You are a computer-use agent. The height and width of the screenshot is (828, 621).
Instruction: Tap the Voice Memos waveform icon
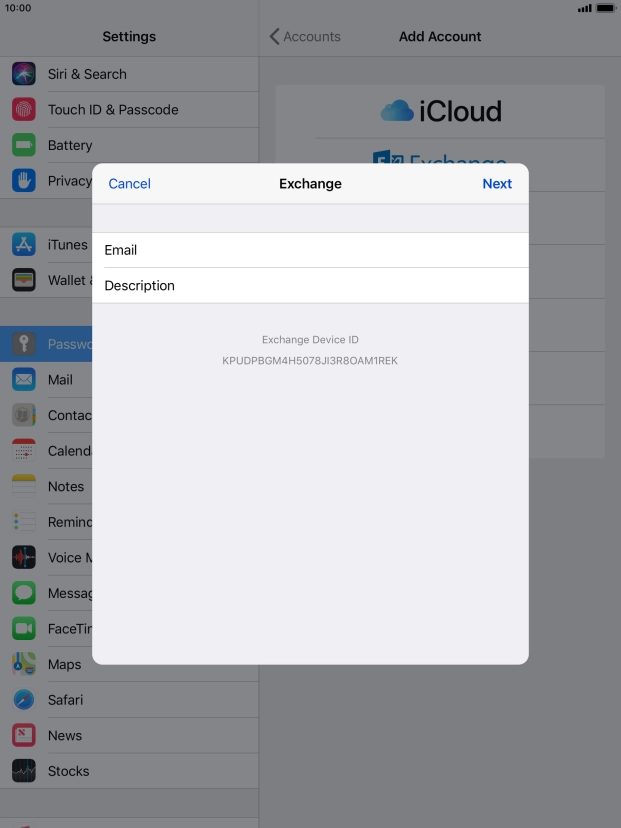coord(24,558)
